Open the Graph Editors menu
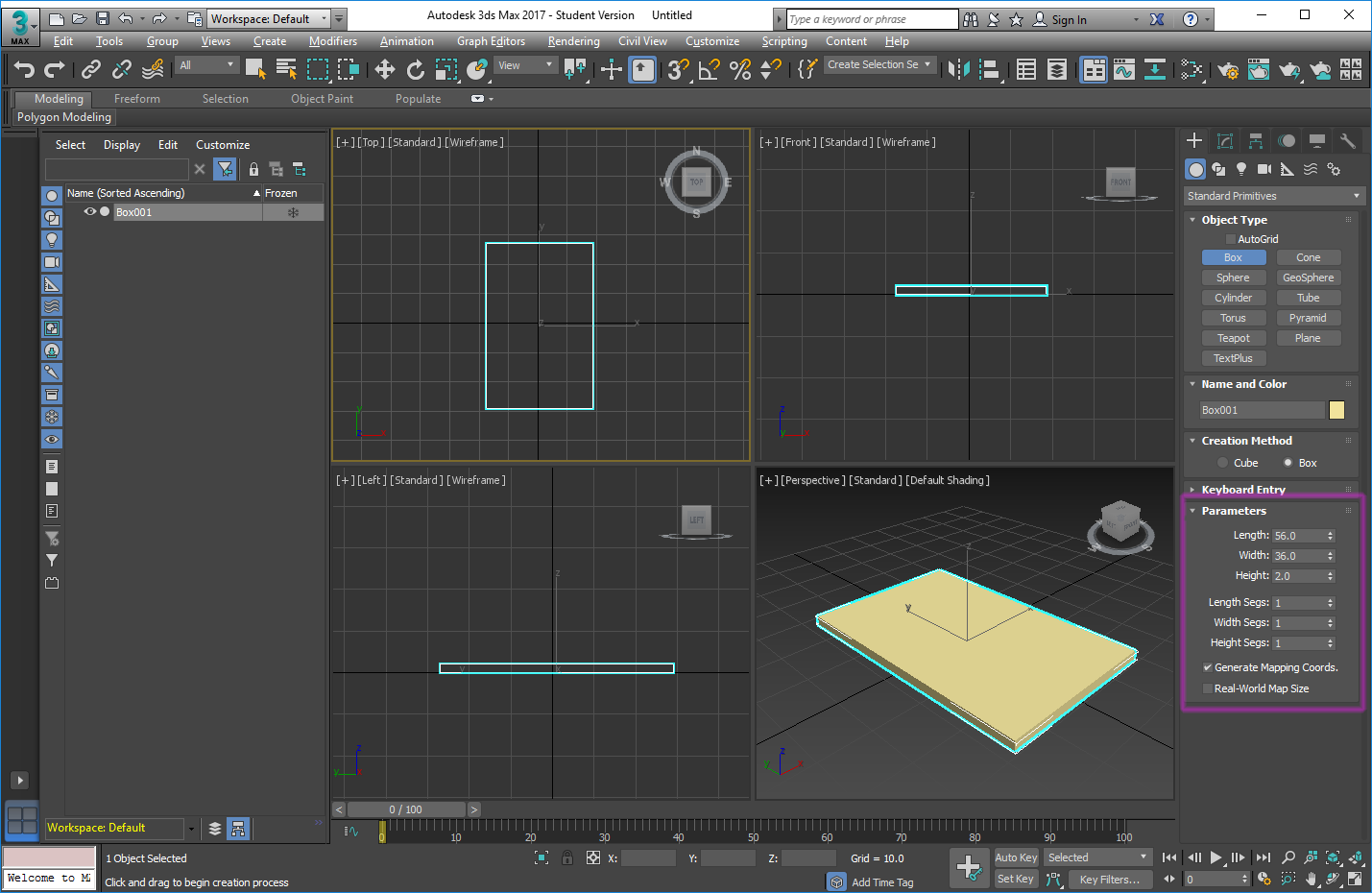This screenshot has width=1372, height=893. coord(491,41)
